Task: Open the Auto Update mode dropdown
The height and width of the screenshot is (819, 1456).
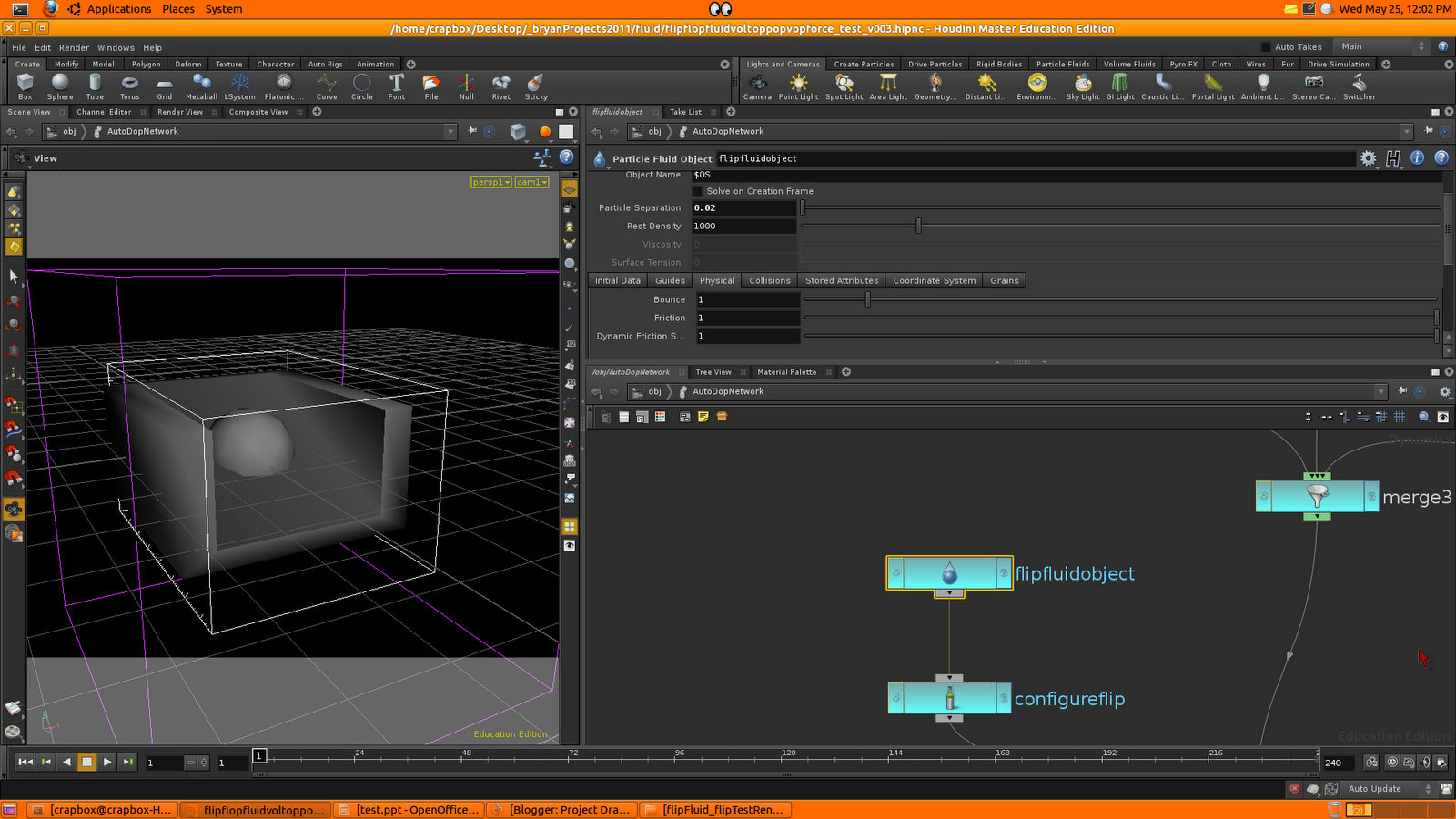Action: click(x=1389, y=789)
